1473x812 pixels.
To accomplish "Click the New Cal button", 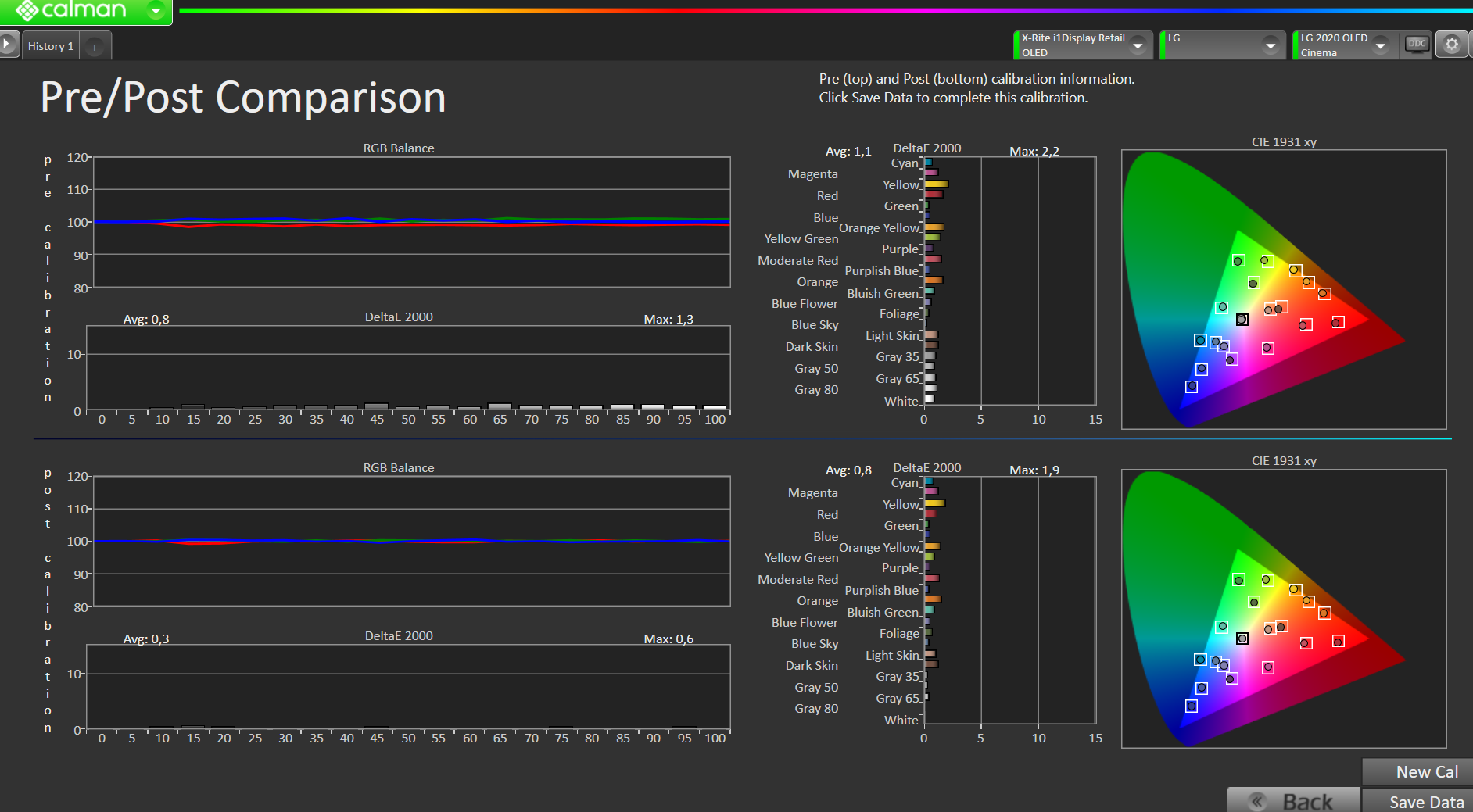I will tap(1417, 771).
